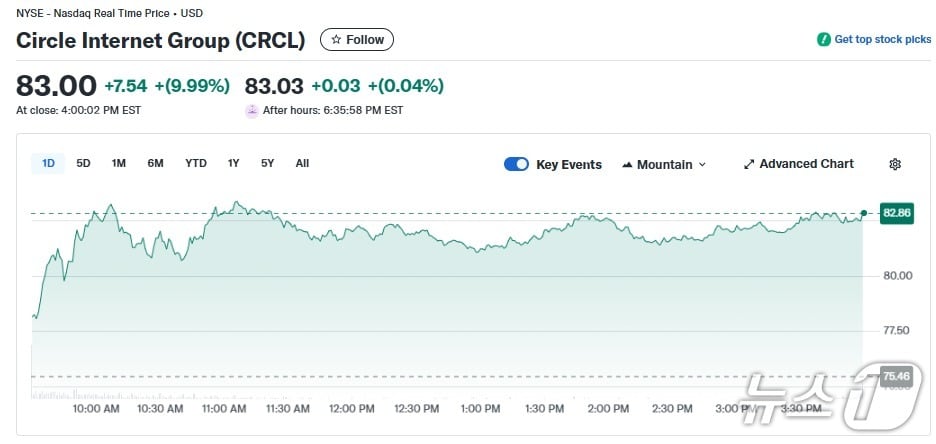The image size is (936, 444).
Task: Open the Get top stock picks link
Action: [x=882, y=40]
